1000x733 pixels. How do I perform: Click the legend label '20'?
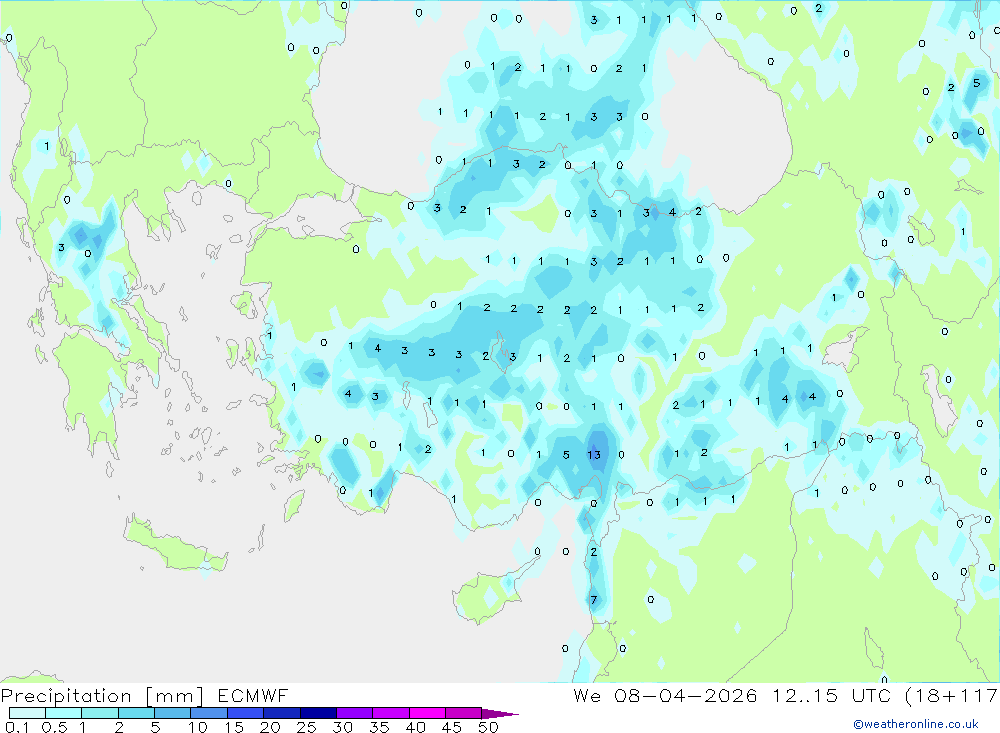tap(270, 727)
